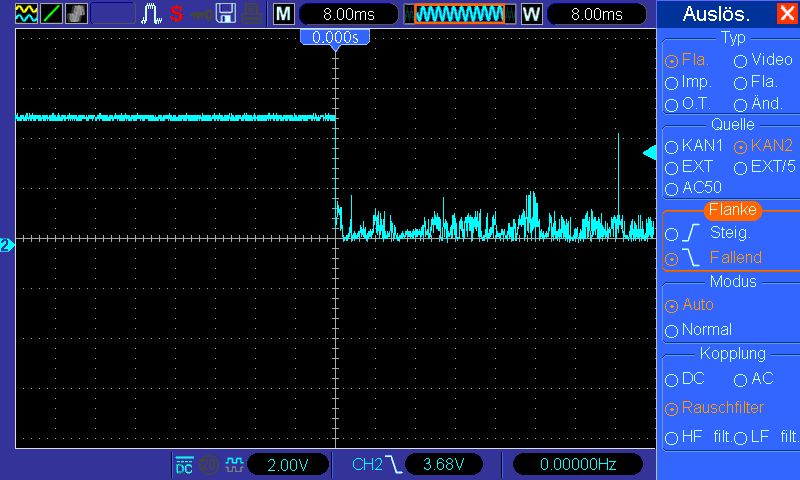The image size is (800, 480).
Task: Select the Video trigger type
Action: 741,60
